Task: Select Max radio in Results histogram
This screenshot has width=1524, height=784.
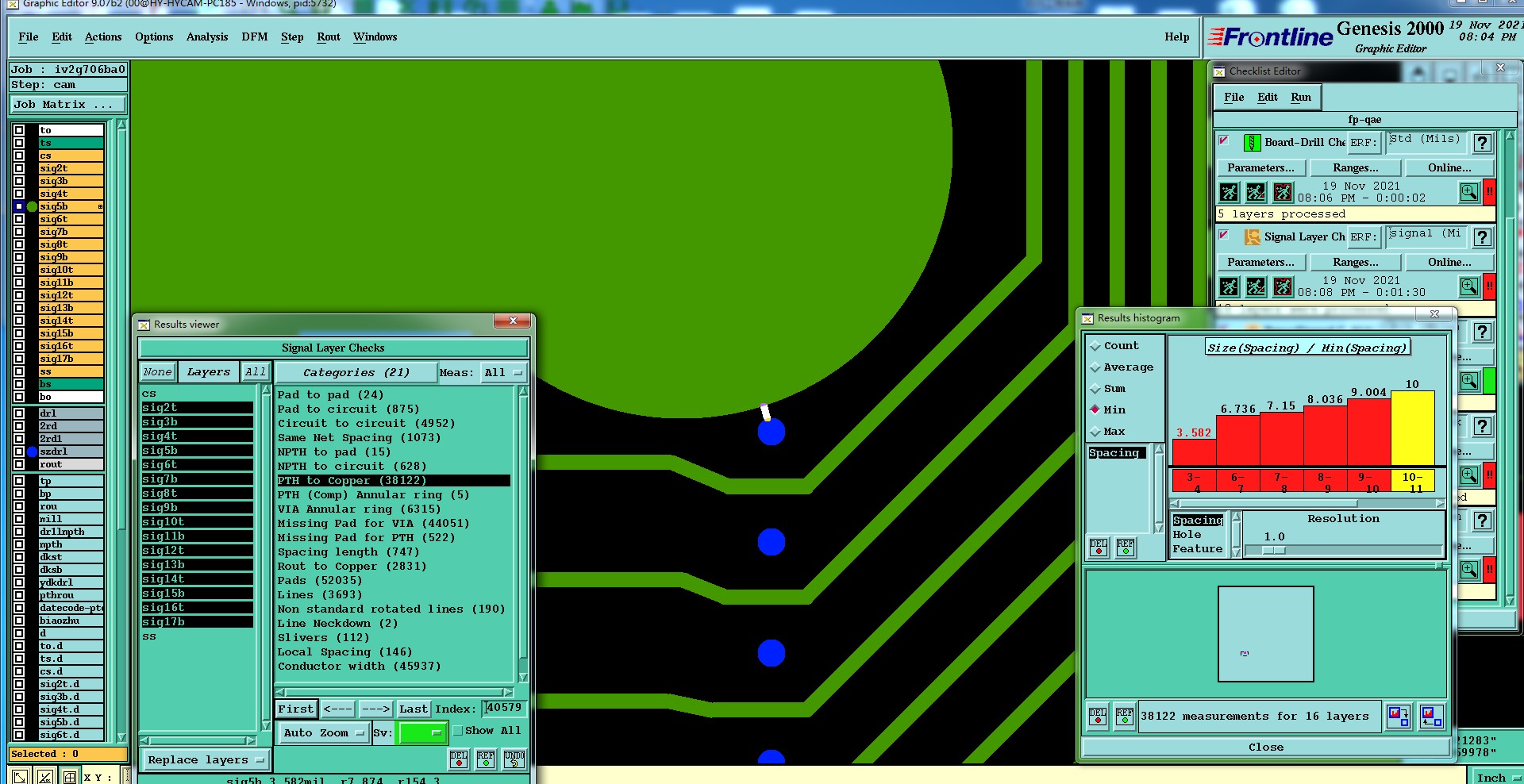Action: pos(1095,432)
